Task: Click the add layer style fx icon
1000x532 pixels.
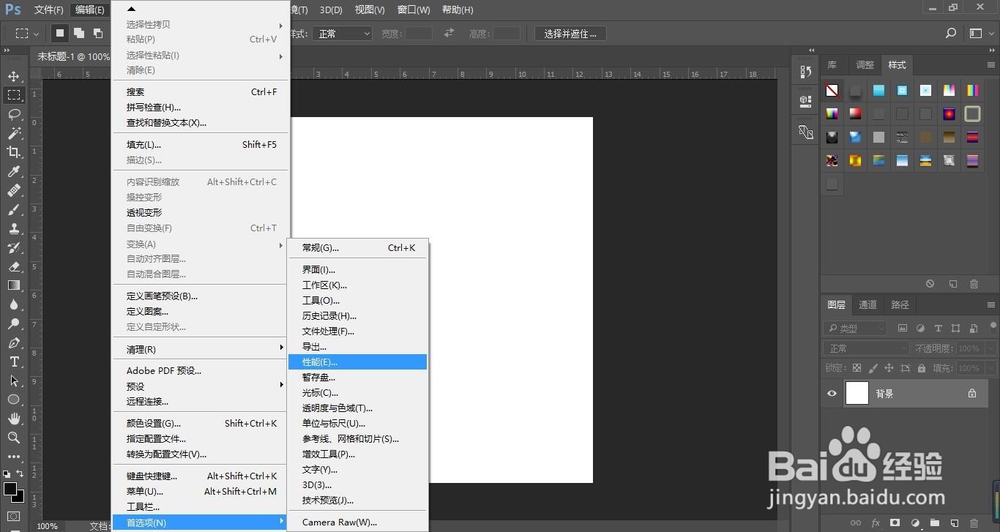Action: [x=875, y=522]
